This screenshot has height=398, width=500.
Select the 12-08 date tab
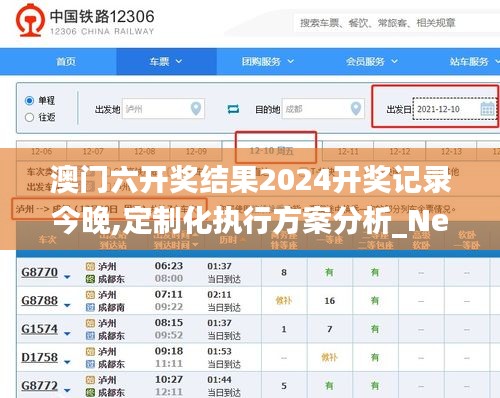tap(144, 152)
